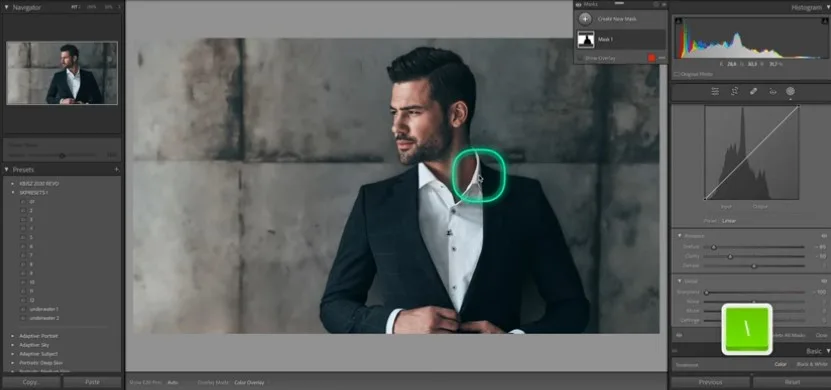Select Black & White treatment
Viewport: 831px width, 390px height.
click(811, 365)
